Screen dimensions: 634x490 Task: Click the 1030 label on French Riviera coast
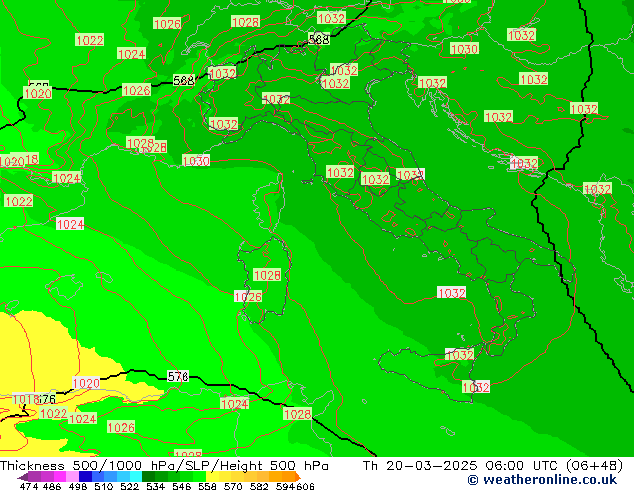196,161
